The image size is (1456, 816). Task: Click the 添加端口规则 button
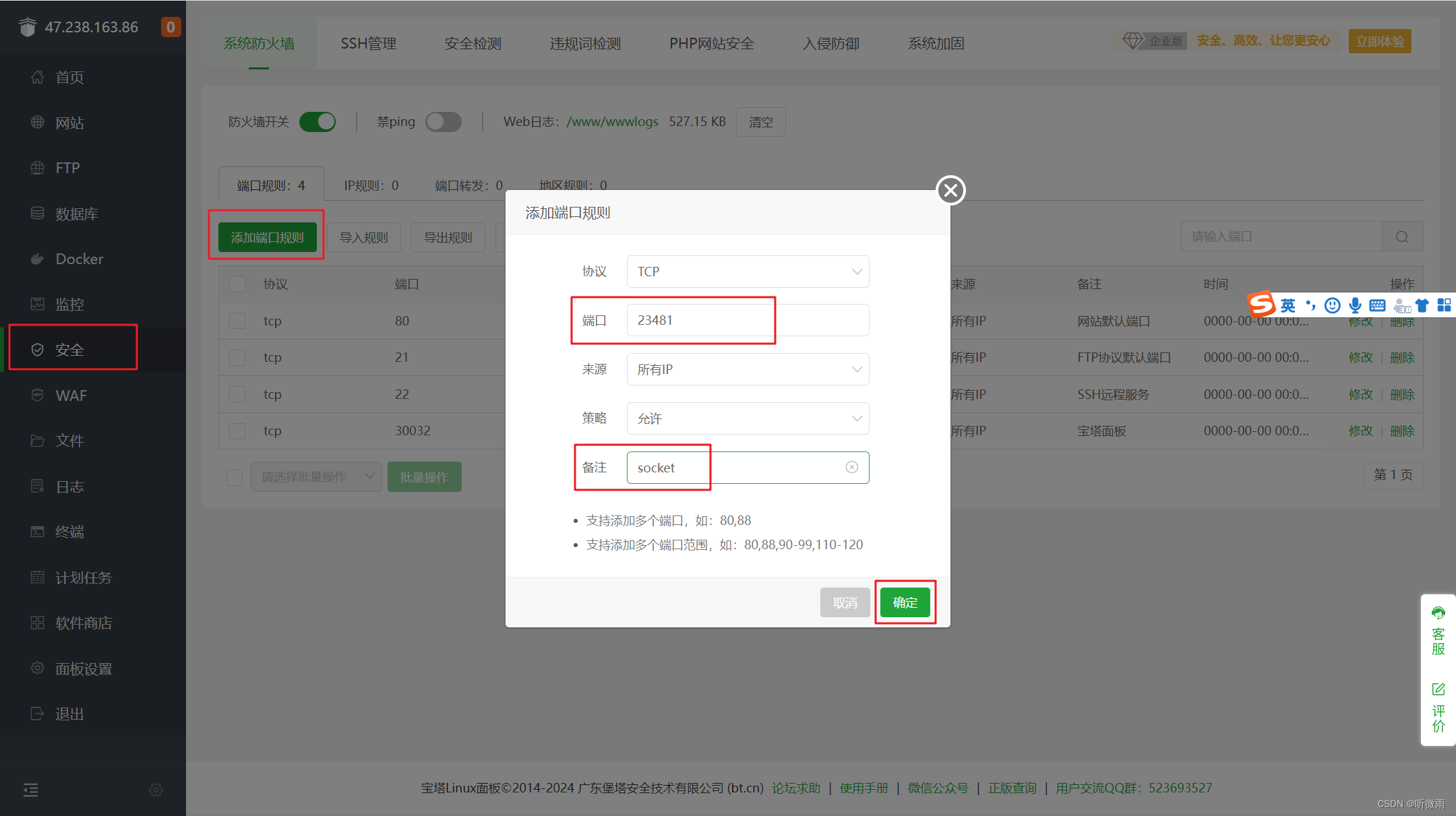point(268,237)
